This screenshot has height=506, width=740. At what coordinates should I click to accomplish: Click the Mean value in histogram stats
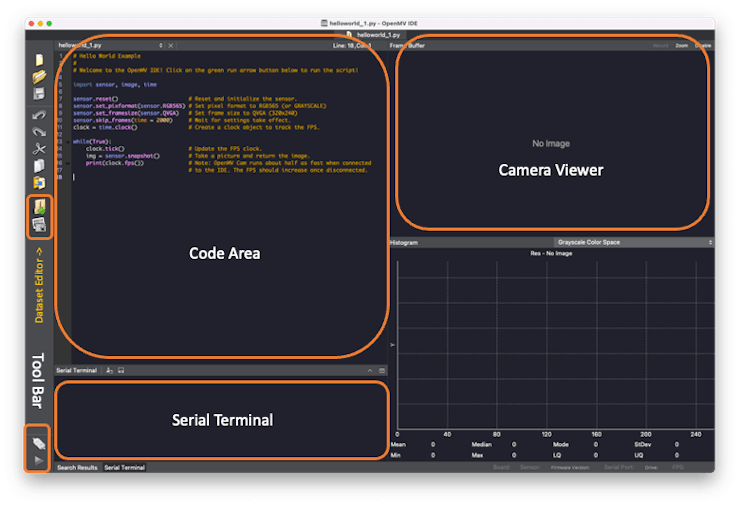[x=433, y=444]
